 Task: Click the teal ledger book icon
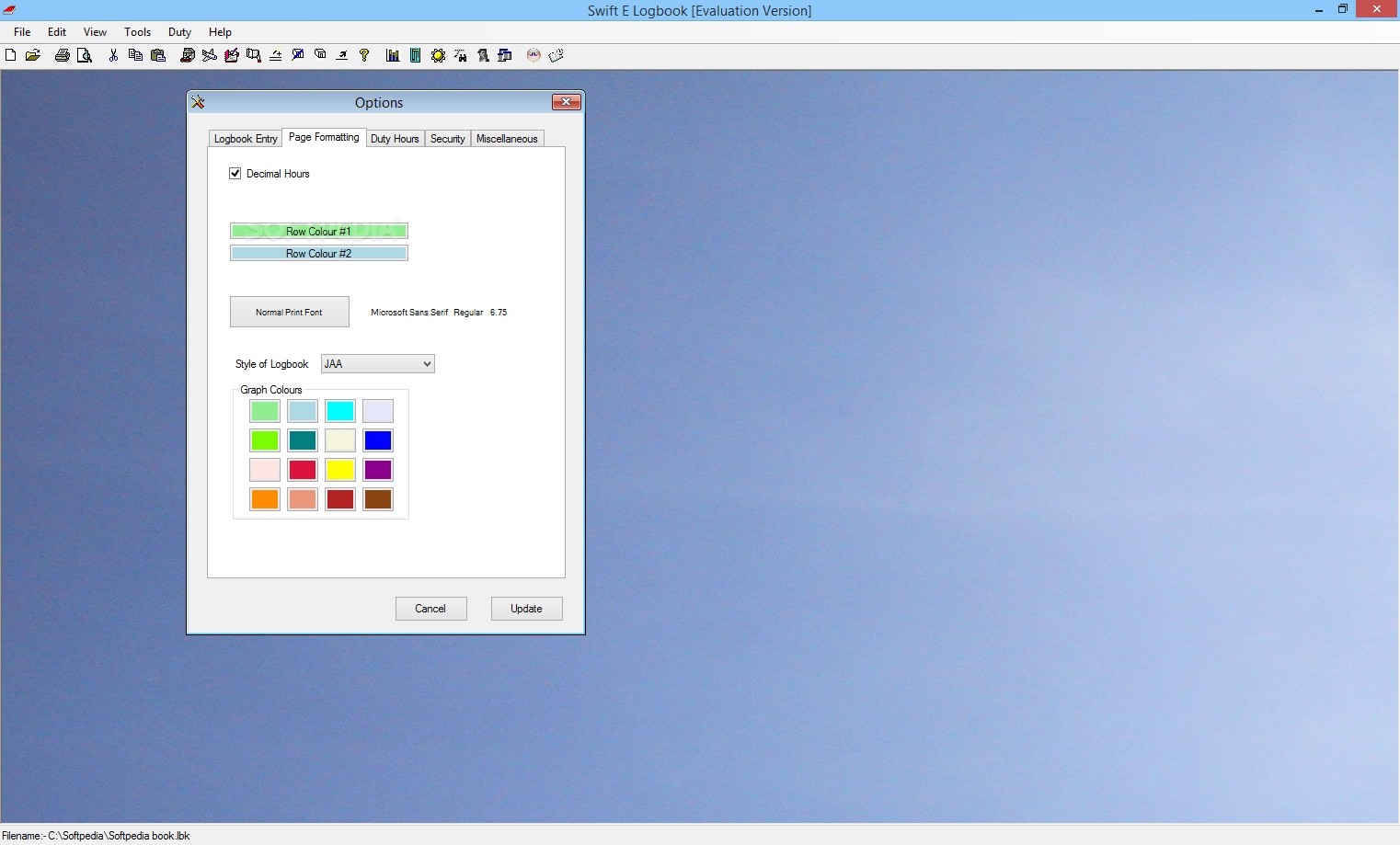click(415, 55)
